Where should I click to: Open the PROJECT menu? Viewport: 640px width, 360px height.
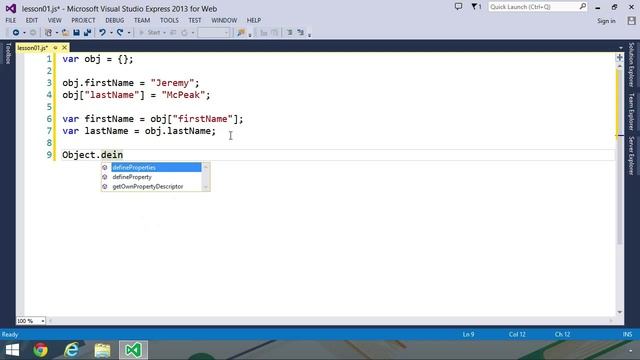pyautogui.click(x=83, y=20)
